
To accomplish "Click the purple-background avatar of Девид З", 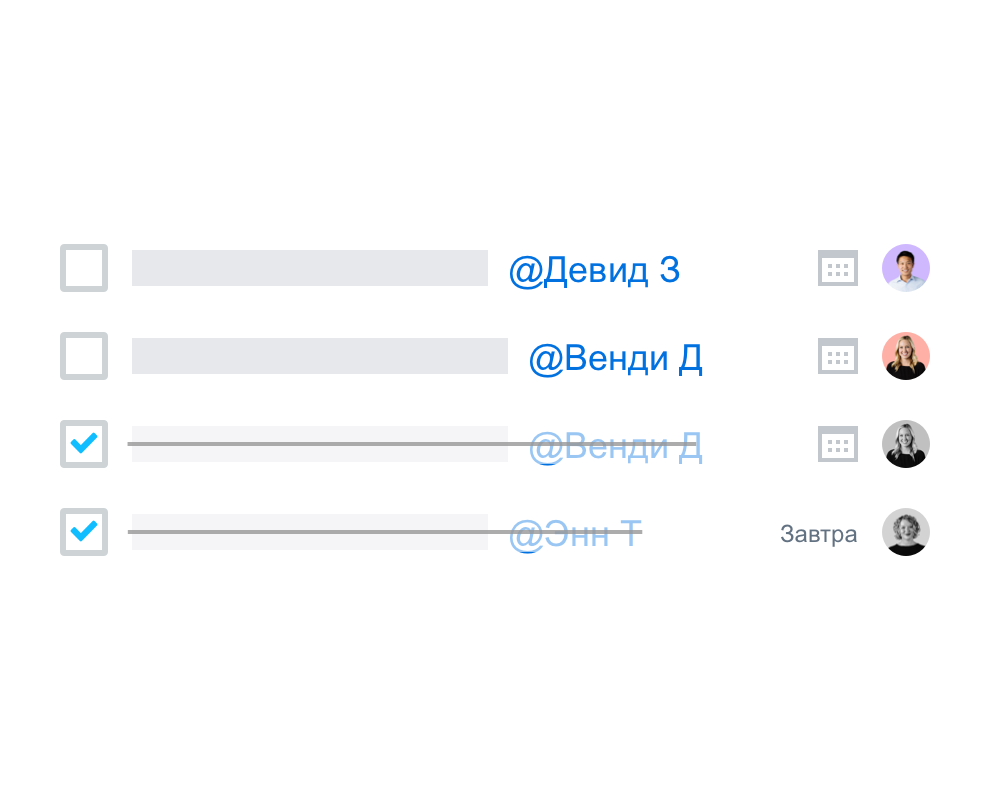I will click(906, 268).
